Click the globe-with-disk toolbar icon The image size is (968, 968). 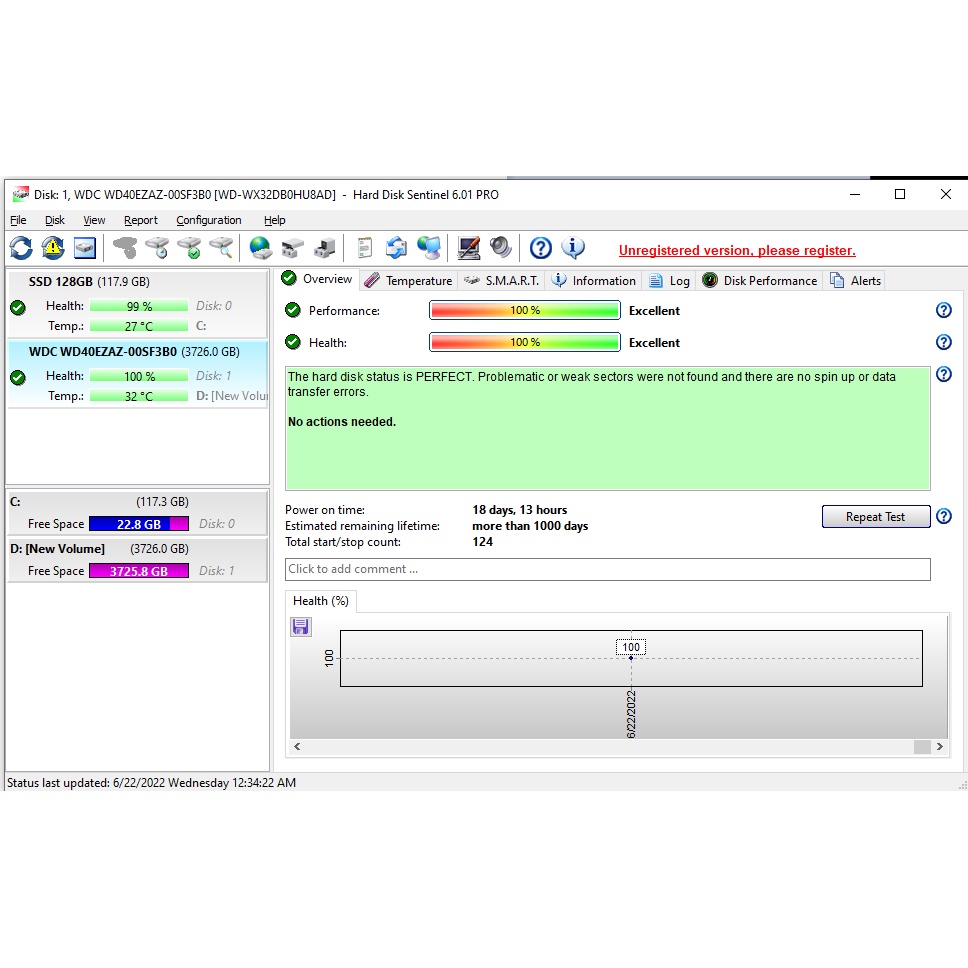260,248
